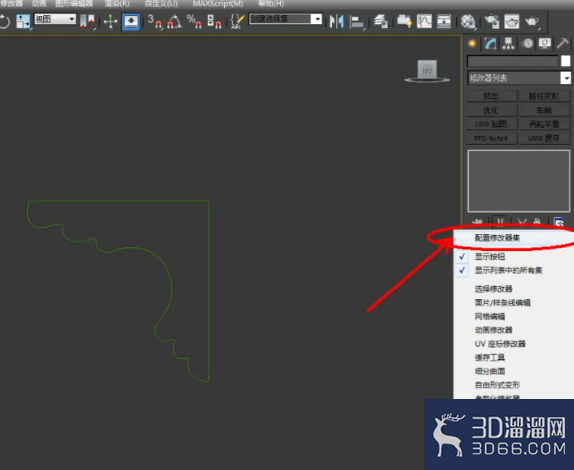The height and width of the screenshot is (470, 574).
Task: Select the scale tool in the toolbar
Action: [23, 21]
